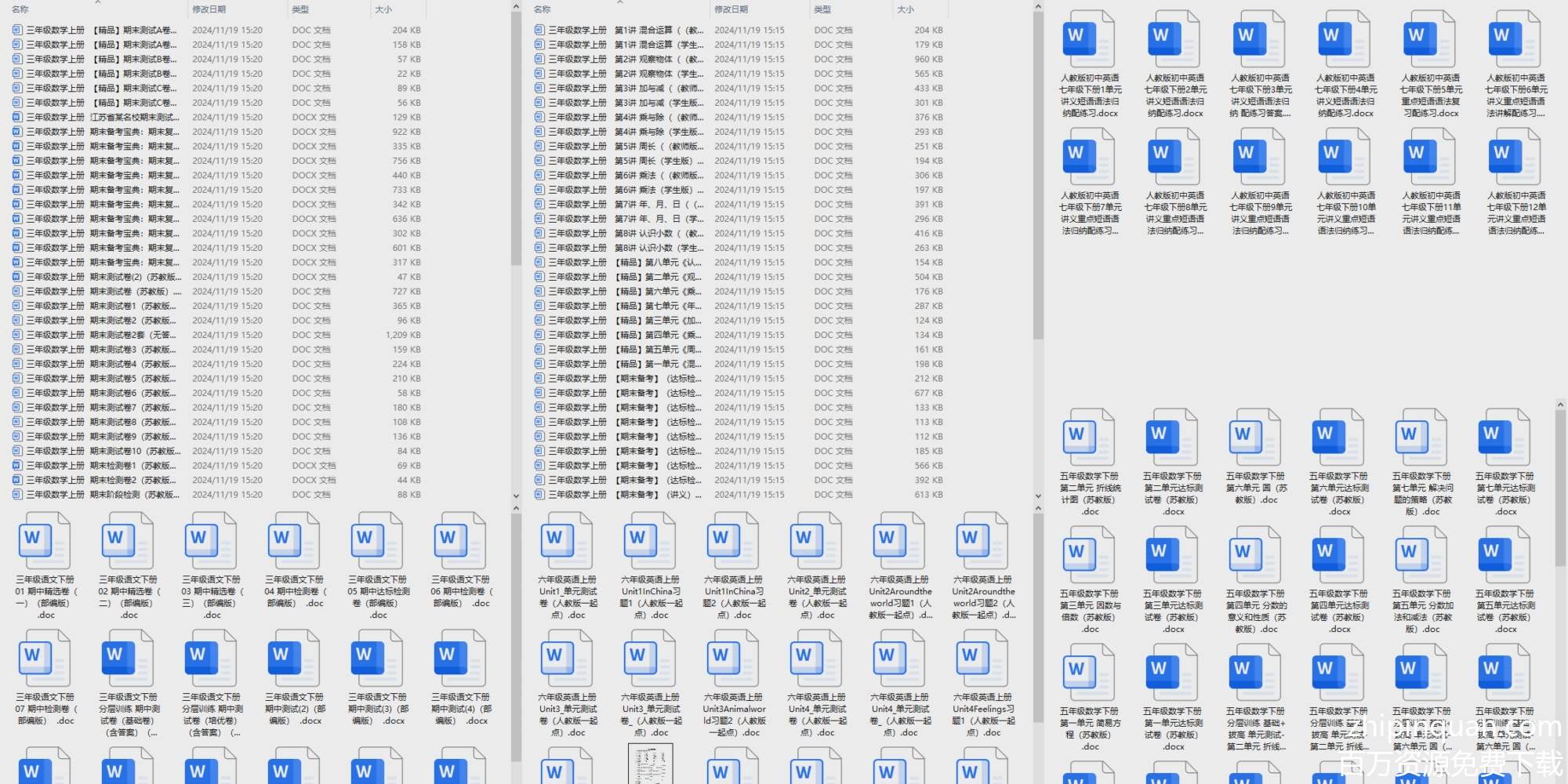Click scroll-up arrow of top-middle file list
This screenshot has width=1568, height=784.
click(x=1038, y=7)
